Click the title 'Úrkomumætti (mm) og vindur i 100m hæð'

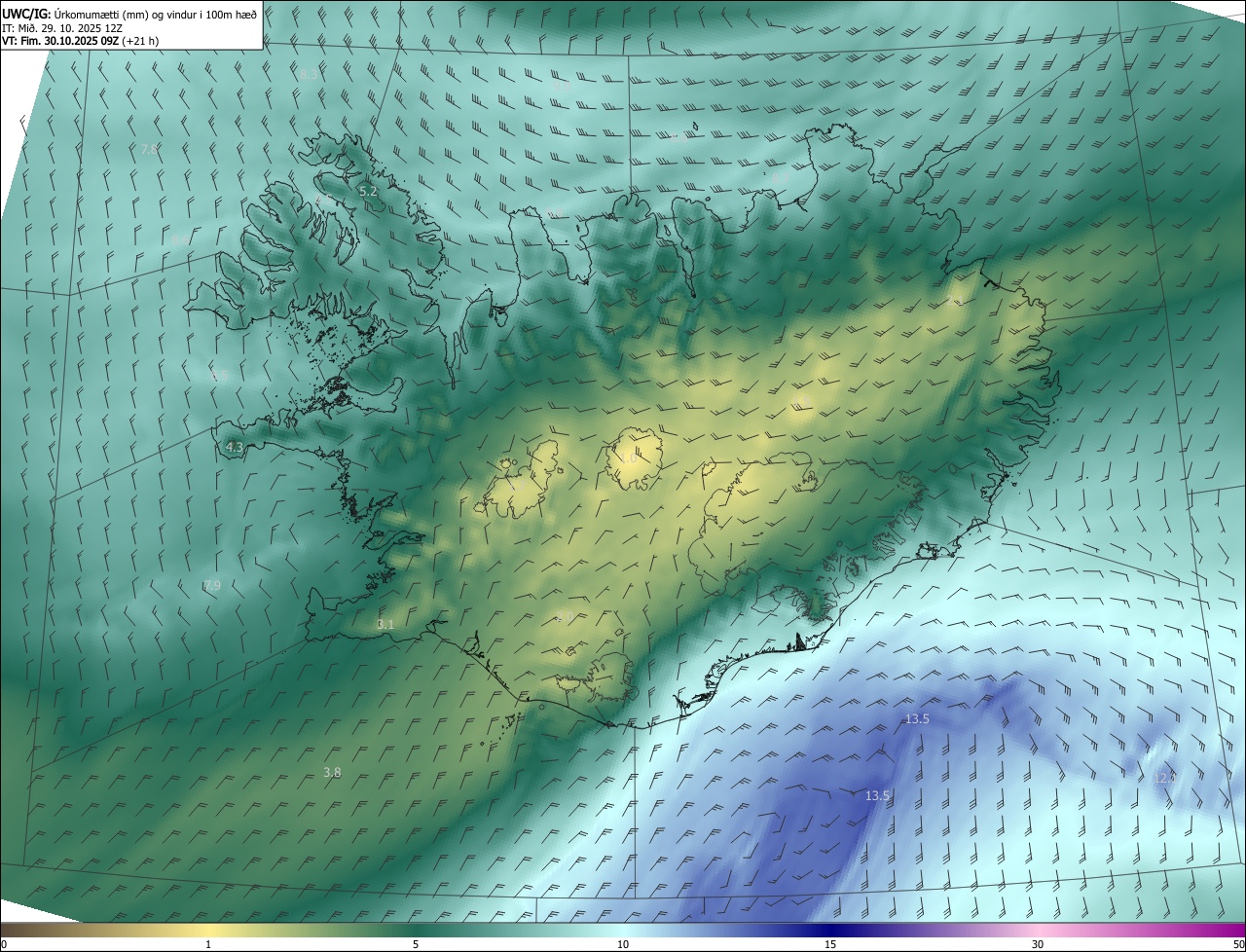click(x=156, y=14)
